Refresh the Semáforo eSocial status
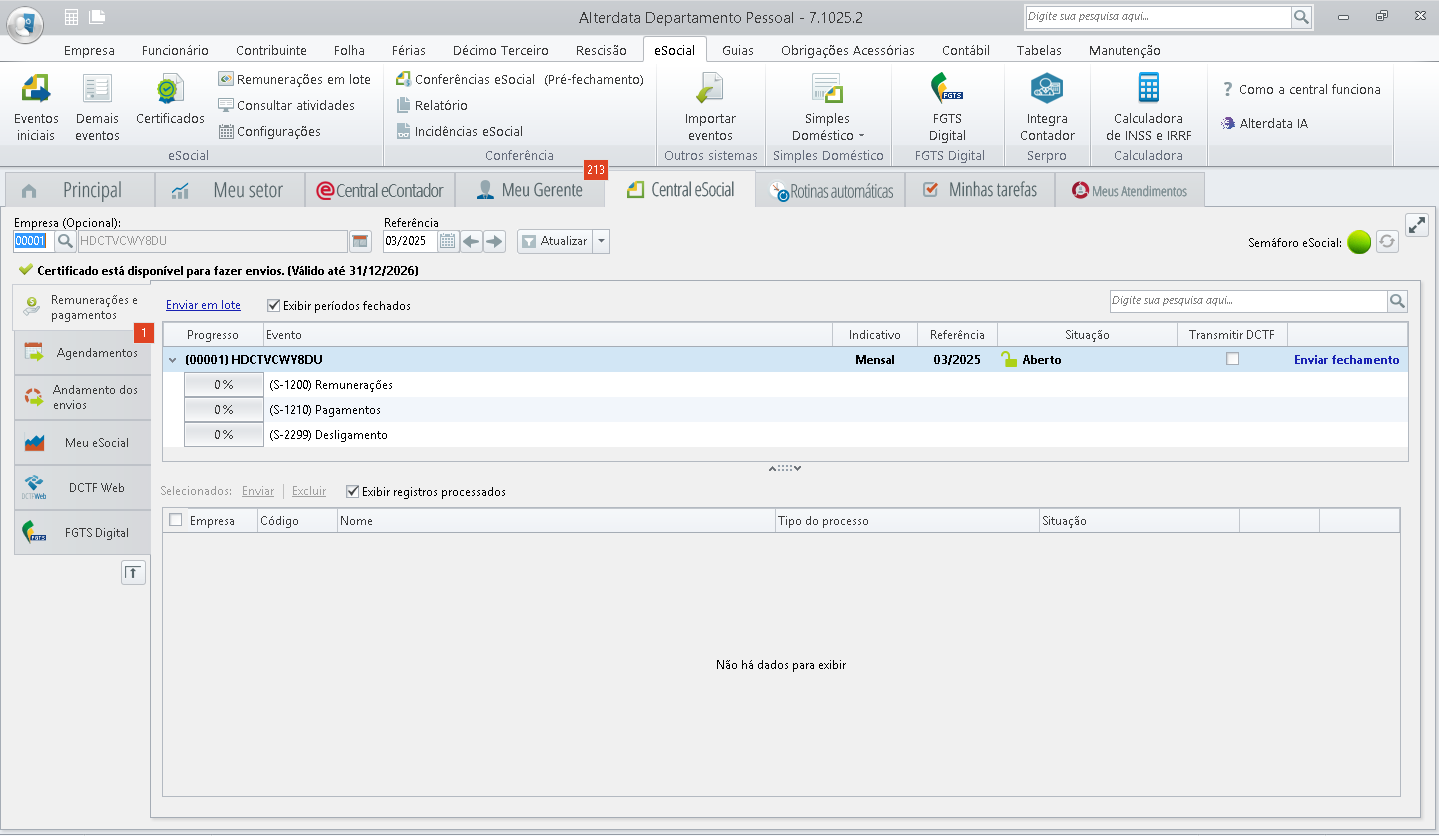The image size is (1439, 836). (x=1387, y=242)
